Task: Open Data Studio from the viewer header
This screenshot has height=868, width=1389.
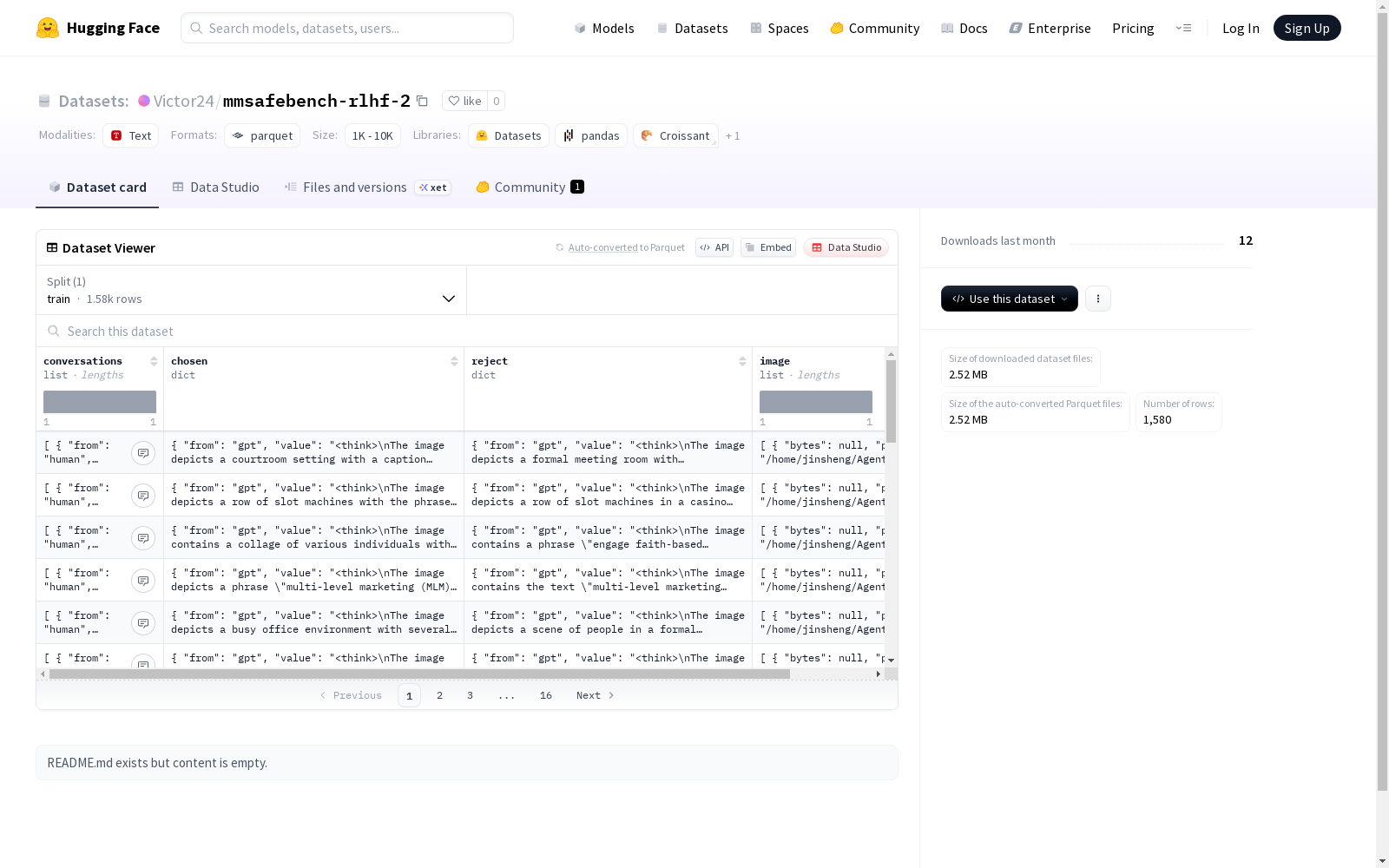Action: point(846,247)
